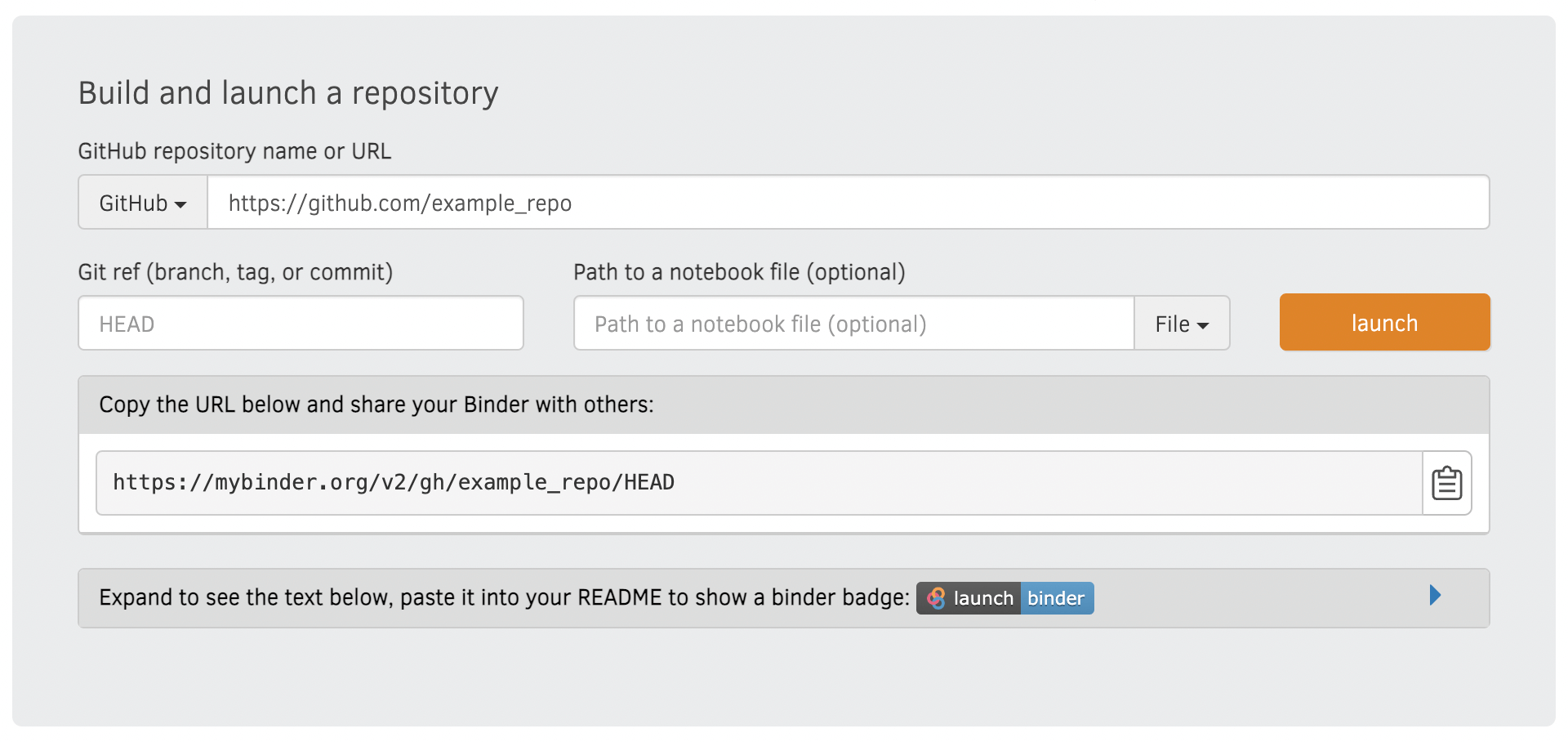Click the Binder logo in the badge
This screenshot has height=742, width=1568.
936,598
